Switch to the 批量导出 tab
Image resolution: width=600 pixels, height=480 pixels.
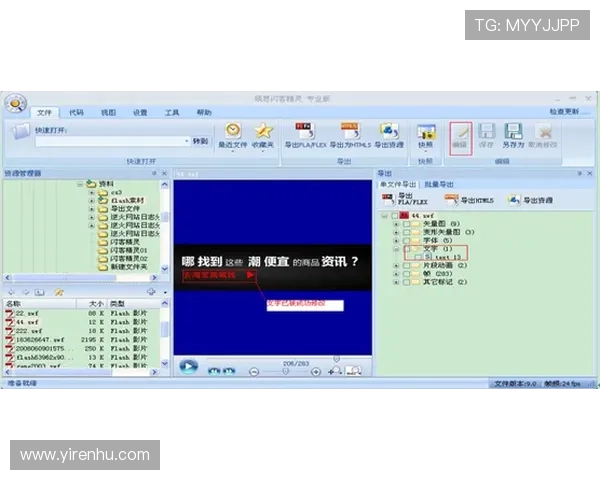tap(439, 184)
